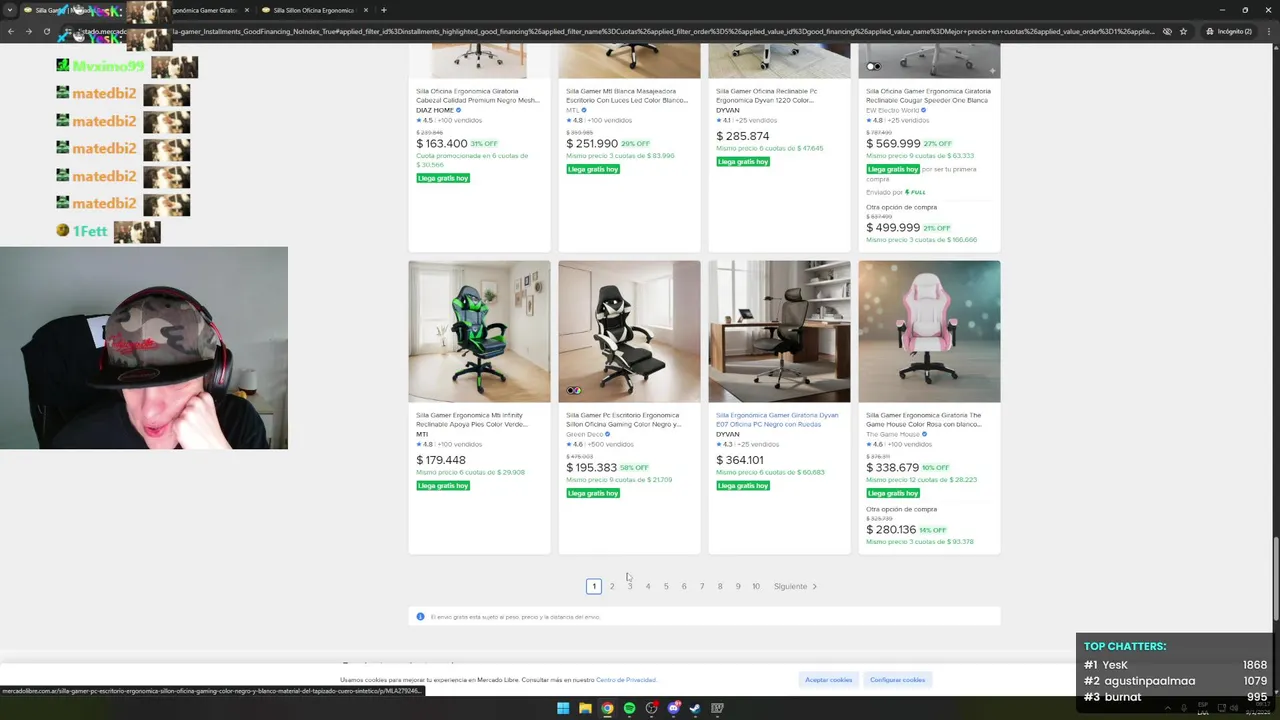Click the Aceptar cookies button
The height and width of the screenshot is (720, 1280).
(829, 680)
